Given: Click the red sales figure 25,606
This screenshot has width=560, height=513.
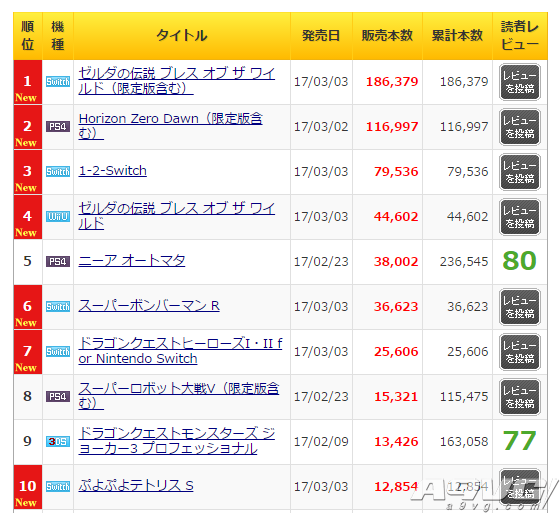Looking at the screenshot, I should click(396, 352).
